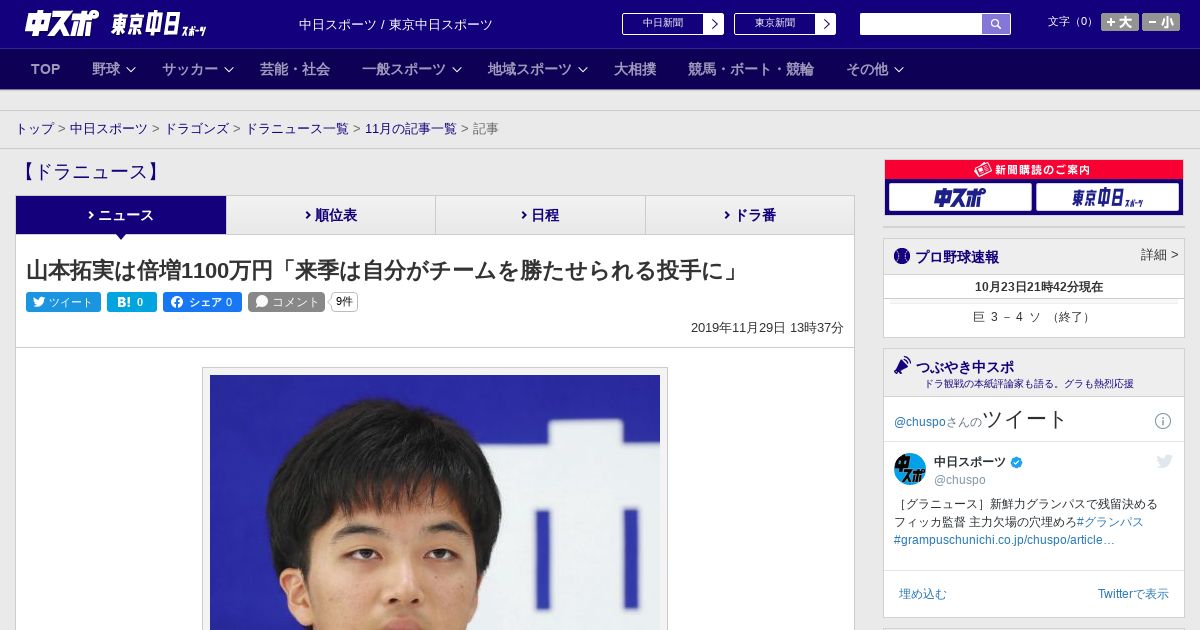1200x630 pixels.
Task: Click 11月の記事一覧 breadcrumb link
Action: point(411,129)
